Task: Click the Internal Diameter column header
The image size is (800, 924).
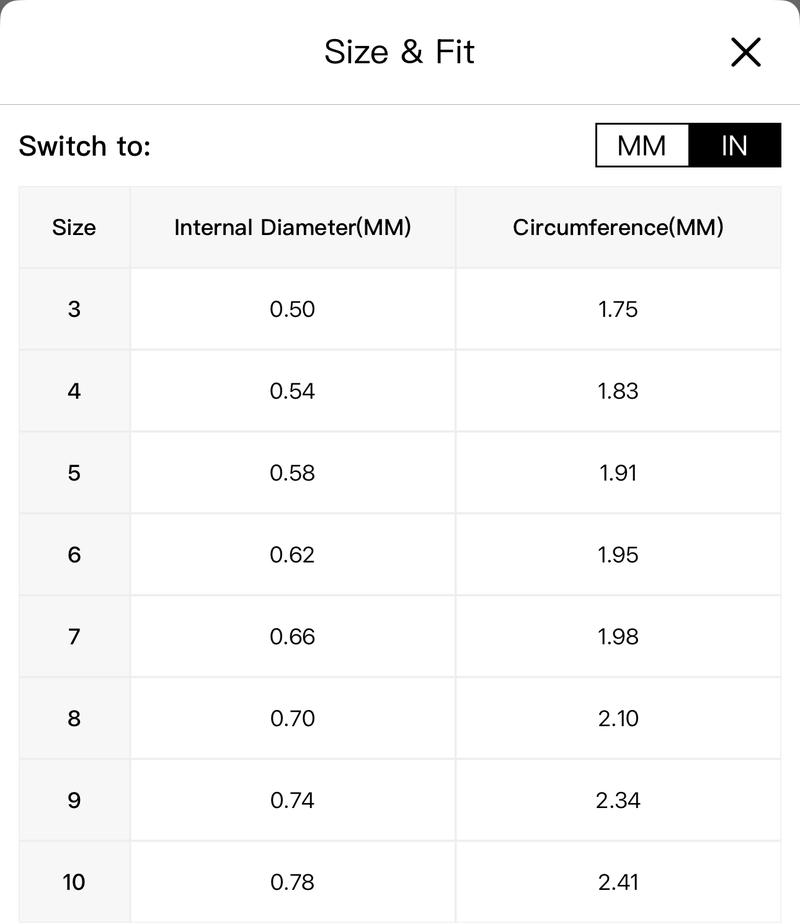Action: tap(293, 227)
